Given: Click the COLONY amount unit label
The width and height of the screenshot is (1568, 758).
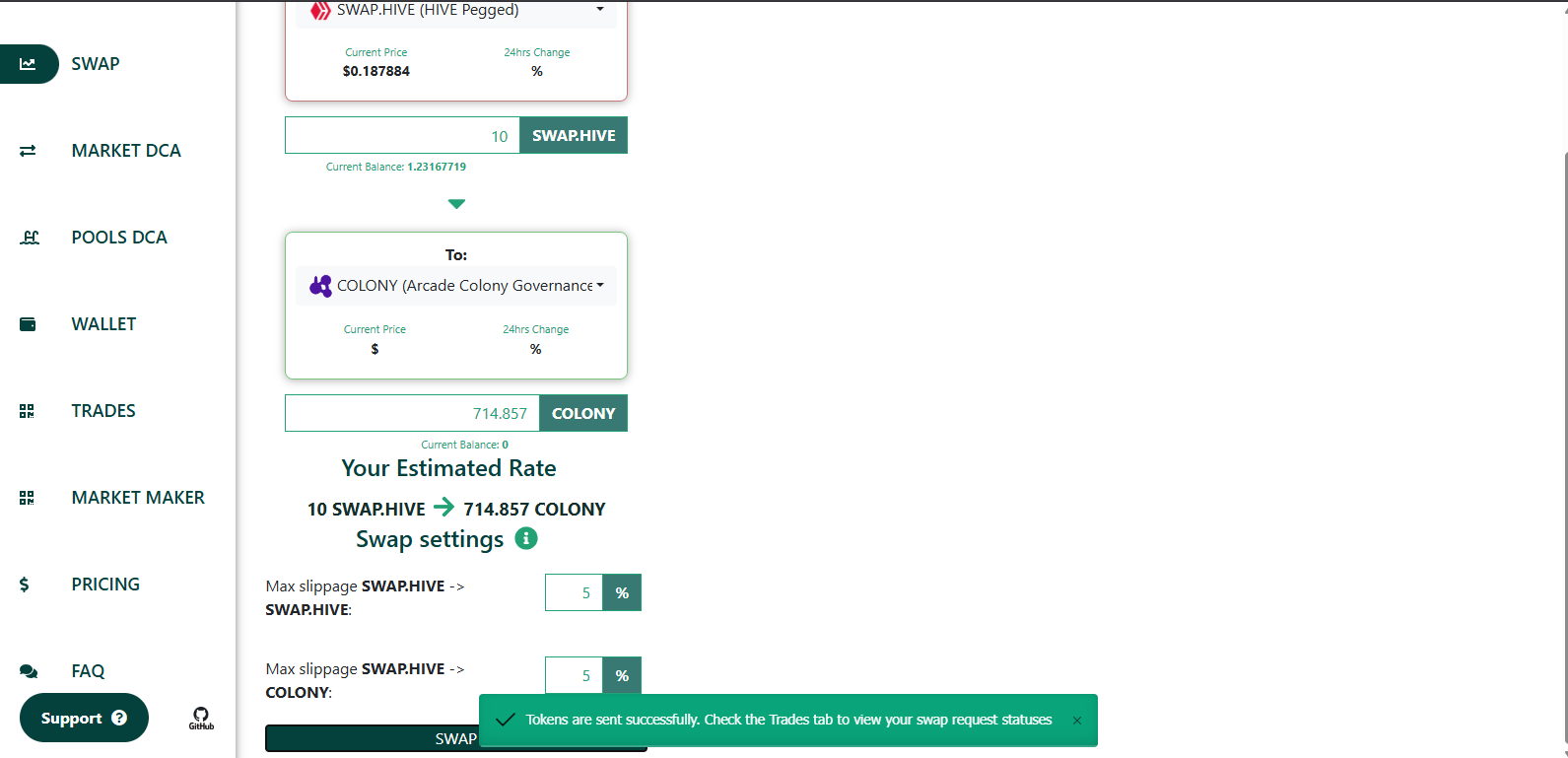Looking at the screenshot, I should click(x=583, y=413).
